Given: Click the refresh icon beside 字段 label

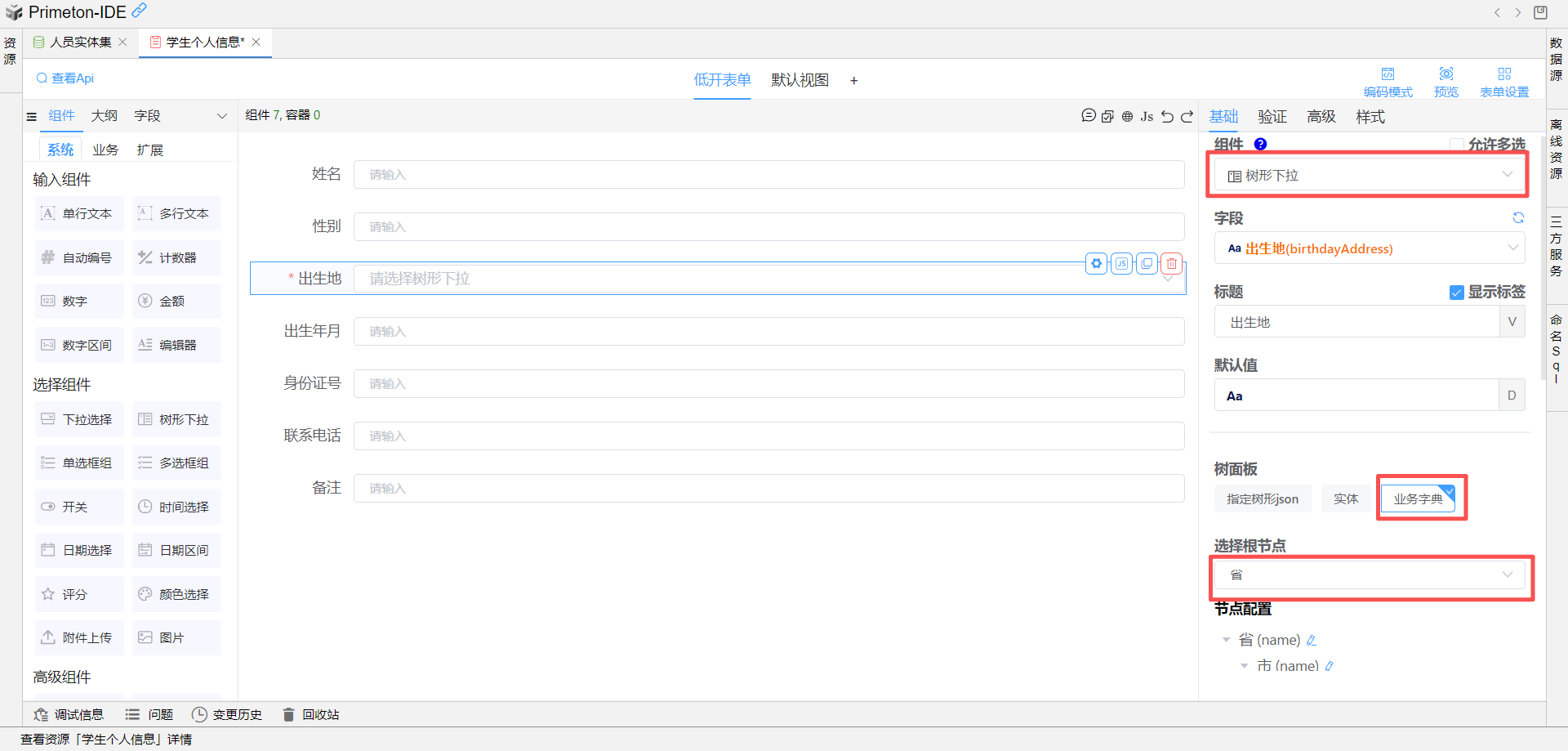Looking at the screenshot, I should 1518,217.
